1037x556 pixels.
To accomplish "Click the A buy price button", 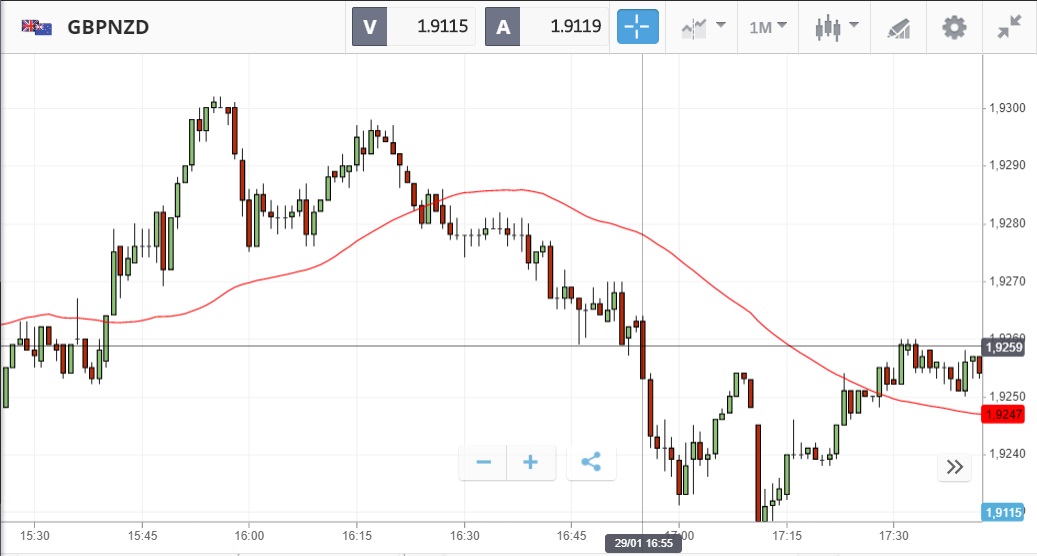I will [503, 27].
